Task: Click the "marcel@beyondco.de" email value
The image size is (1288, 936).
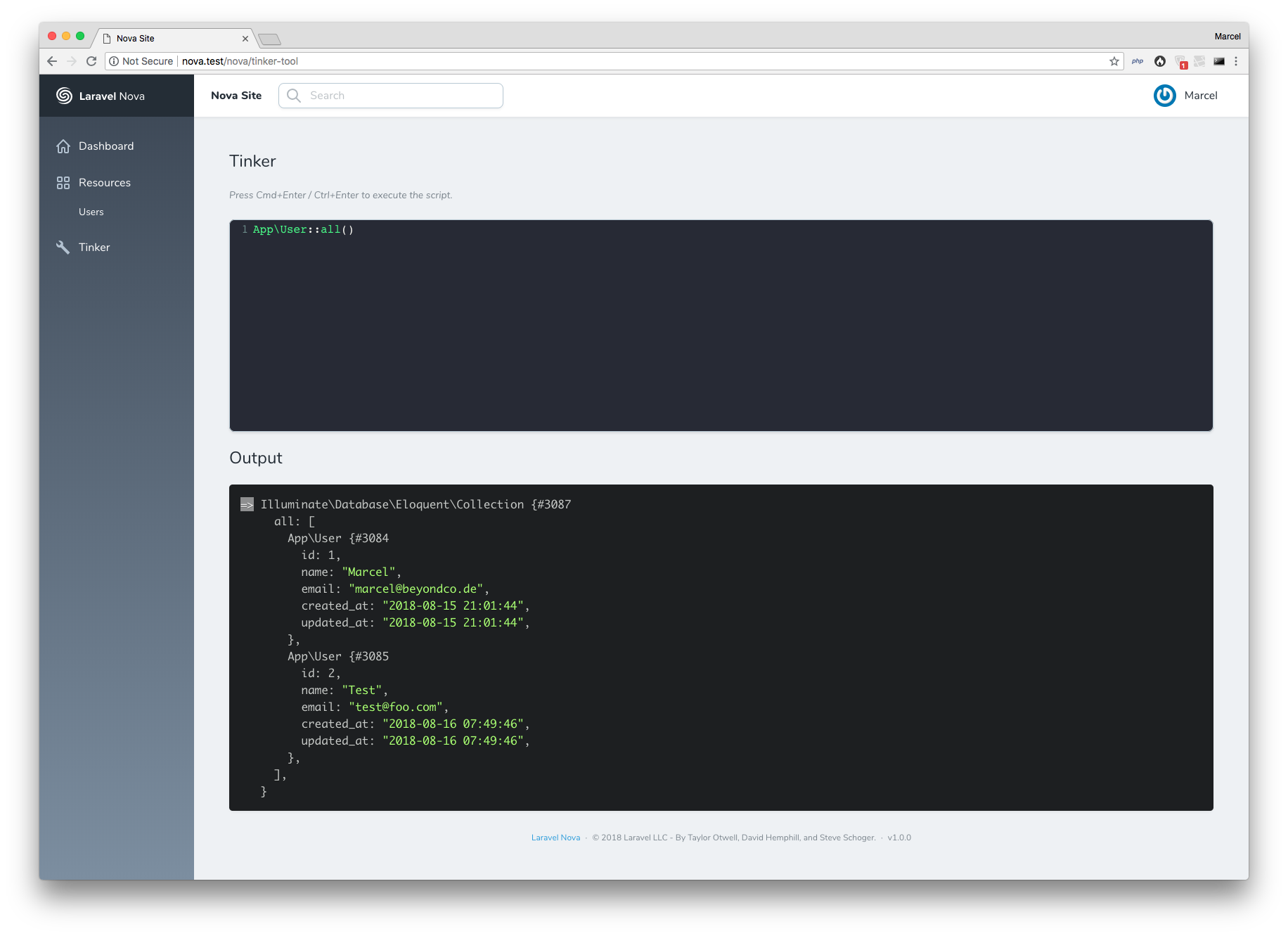Action: tap(416, 589)
